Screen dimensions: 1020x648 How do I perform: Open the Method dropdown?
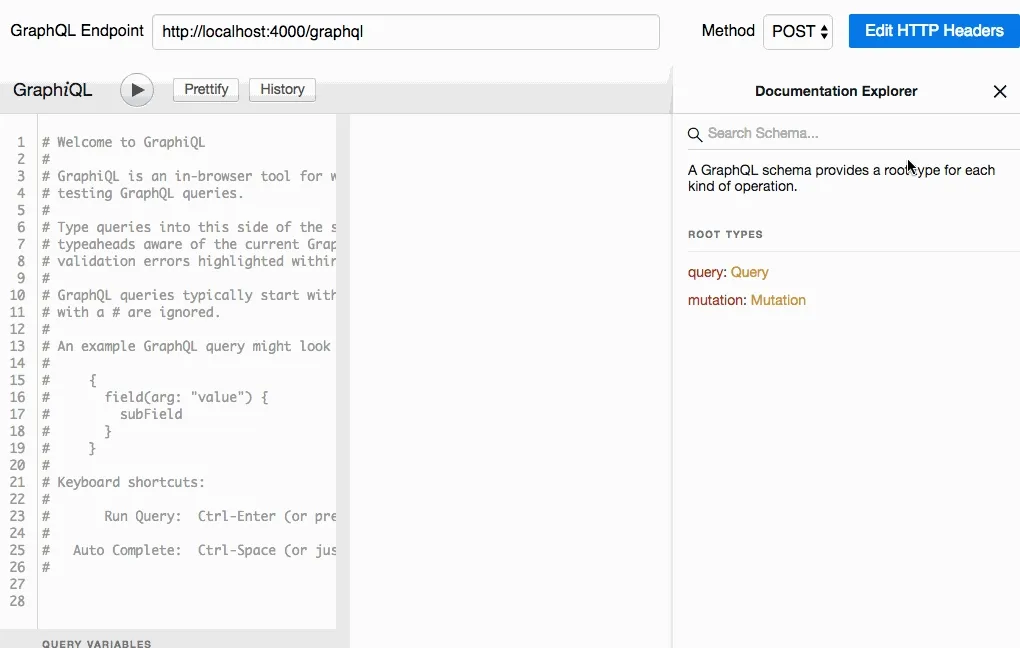tap(797, 31)
